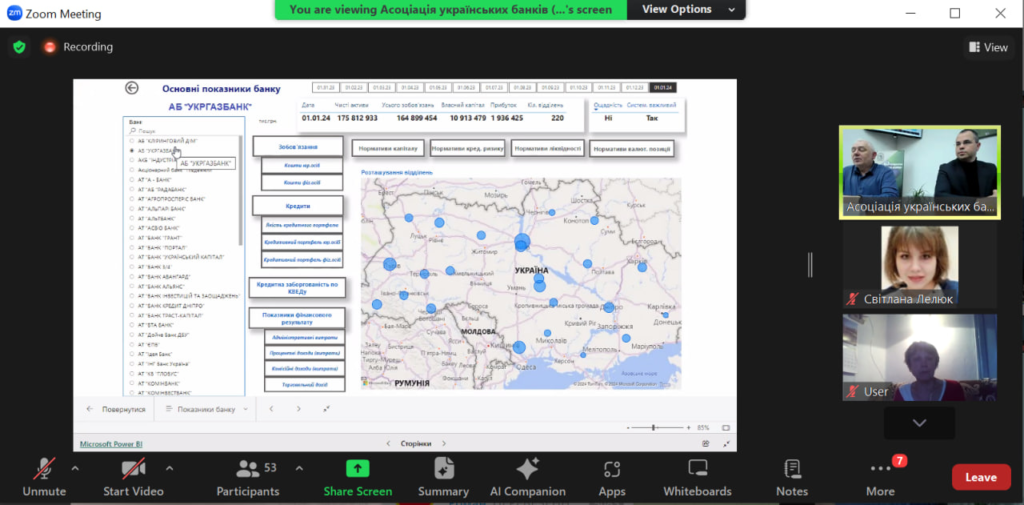
Task: Click the Power BI full-screen arrows icon
Action: pos(327,409)
